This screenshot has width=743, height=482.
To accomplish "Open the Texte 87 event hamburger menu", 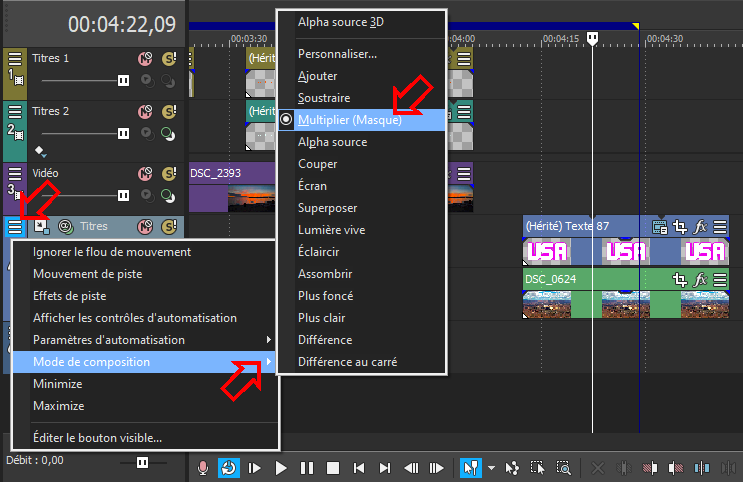I will click(720, 227).
